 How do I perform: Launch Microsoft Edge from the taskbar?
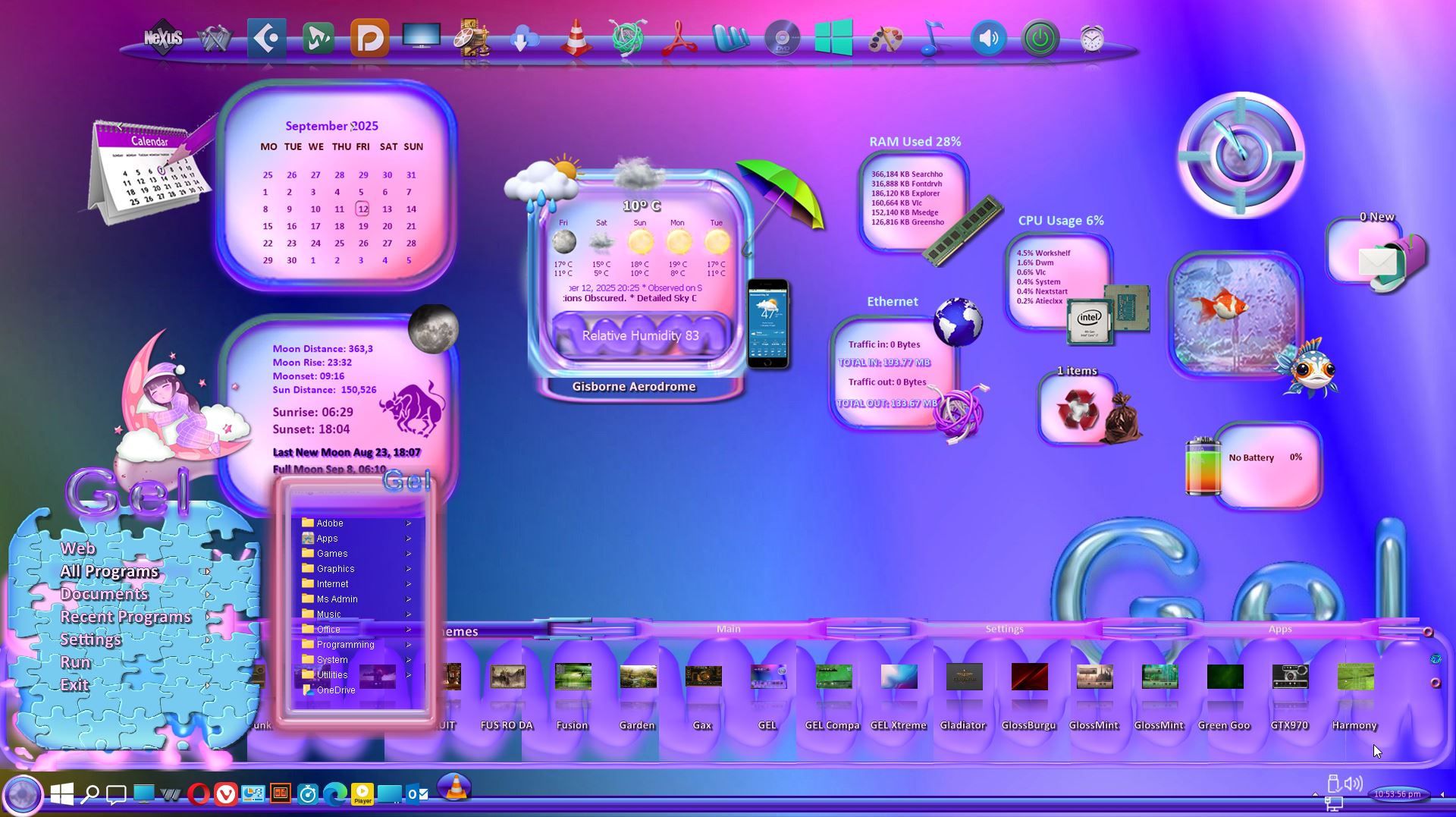pos(334,794)
